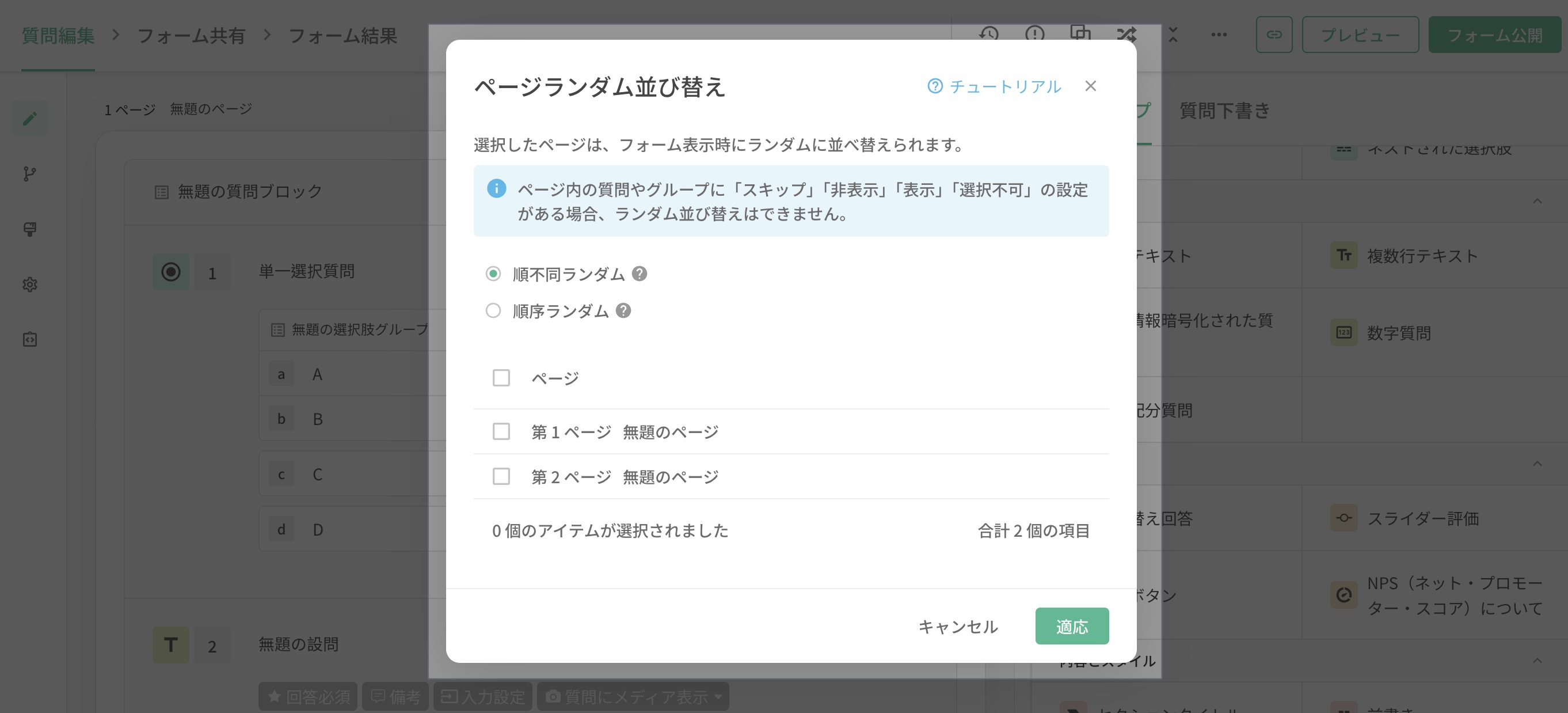Image resolution: width=1568 pixels, height=713 pixels.
Task: Select the pencil edit icon in sidebar
Action: click(30, 119)
